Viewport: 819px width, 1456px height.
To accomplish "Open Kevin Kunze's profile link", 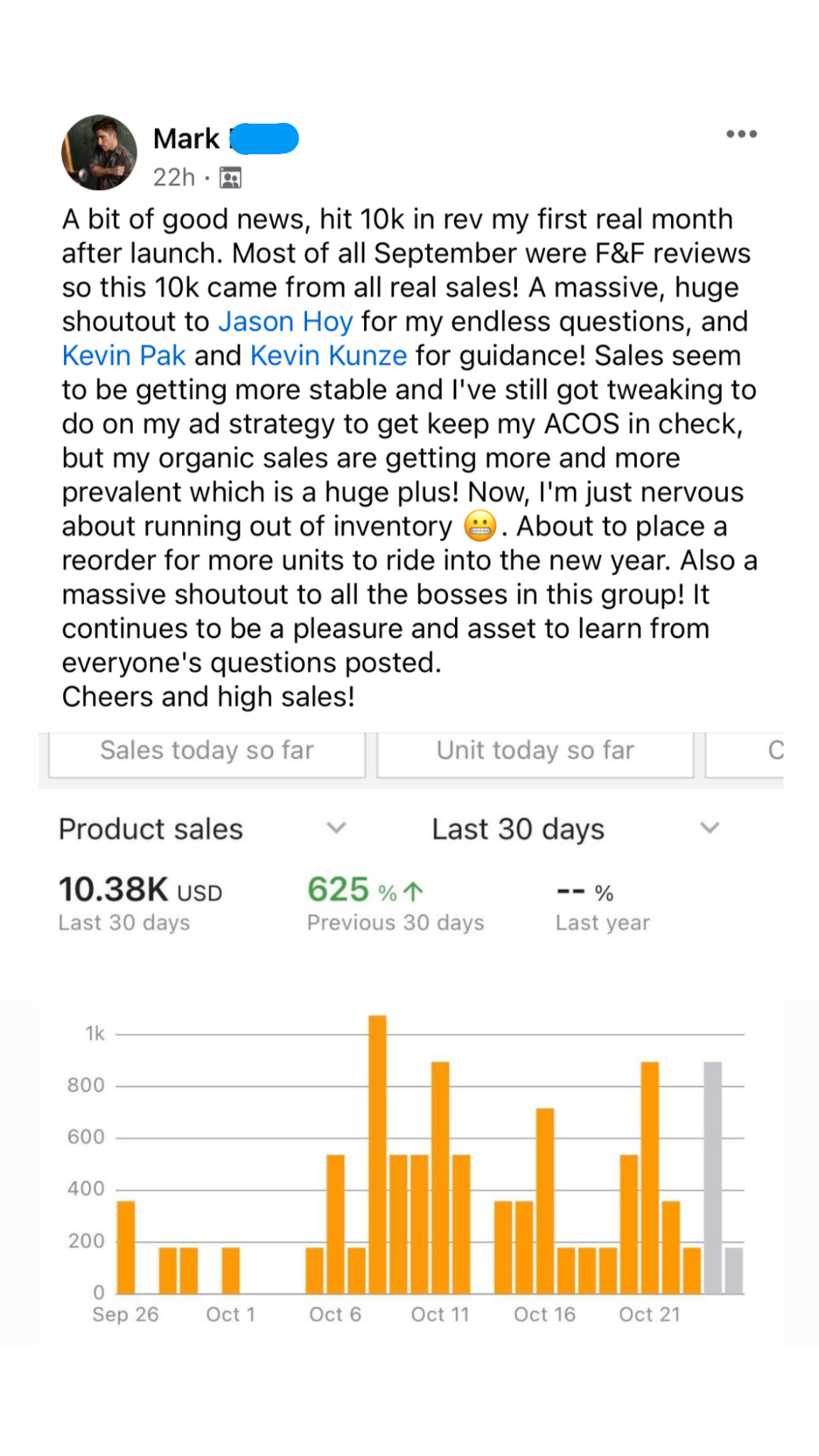I will [x=328, y=355].
